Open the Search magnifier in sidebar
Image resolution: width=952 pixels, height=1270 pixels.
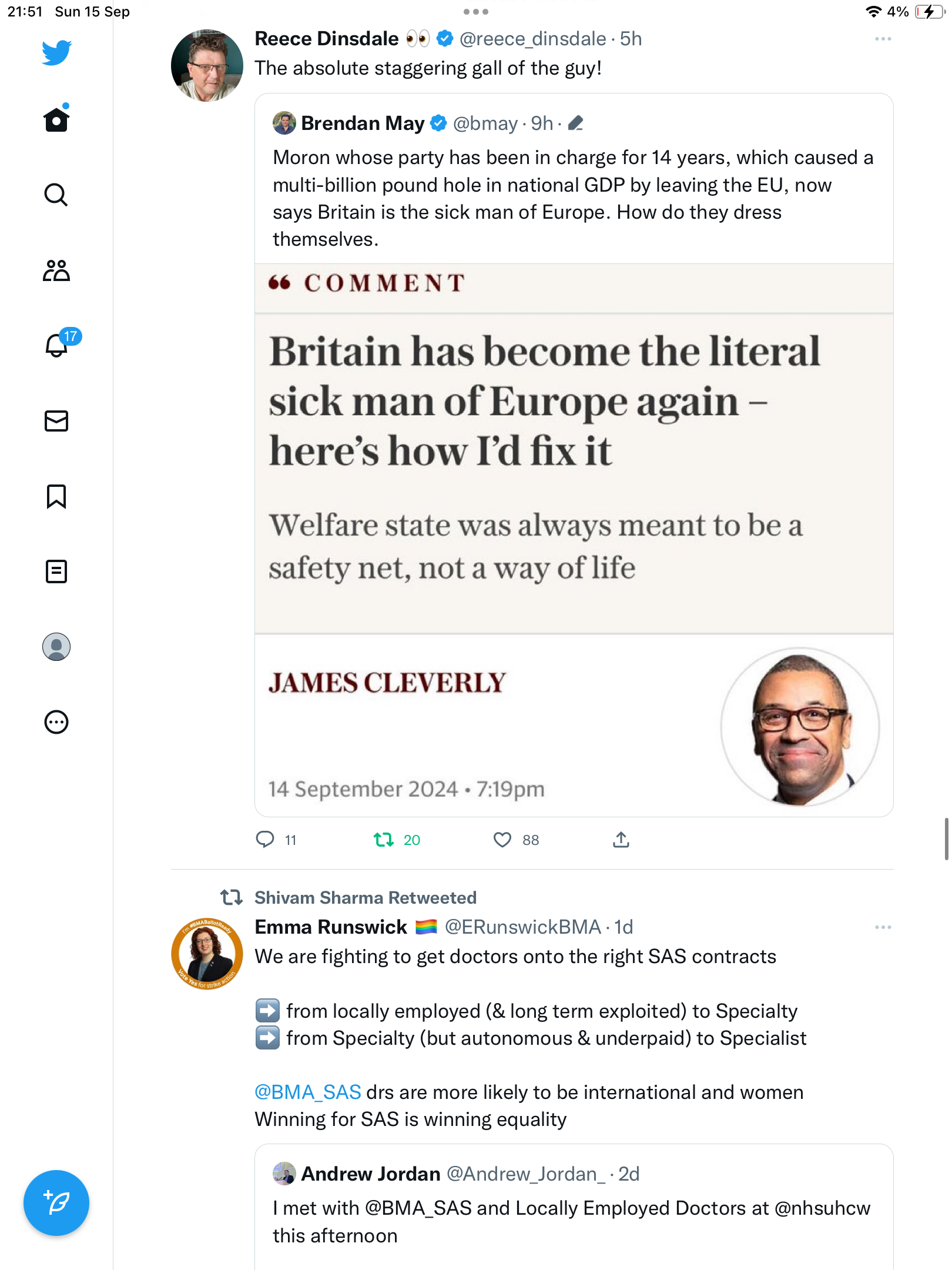point(56,195)
